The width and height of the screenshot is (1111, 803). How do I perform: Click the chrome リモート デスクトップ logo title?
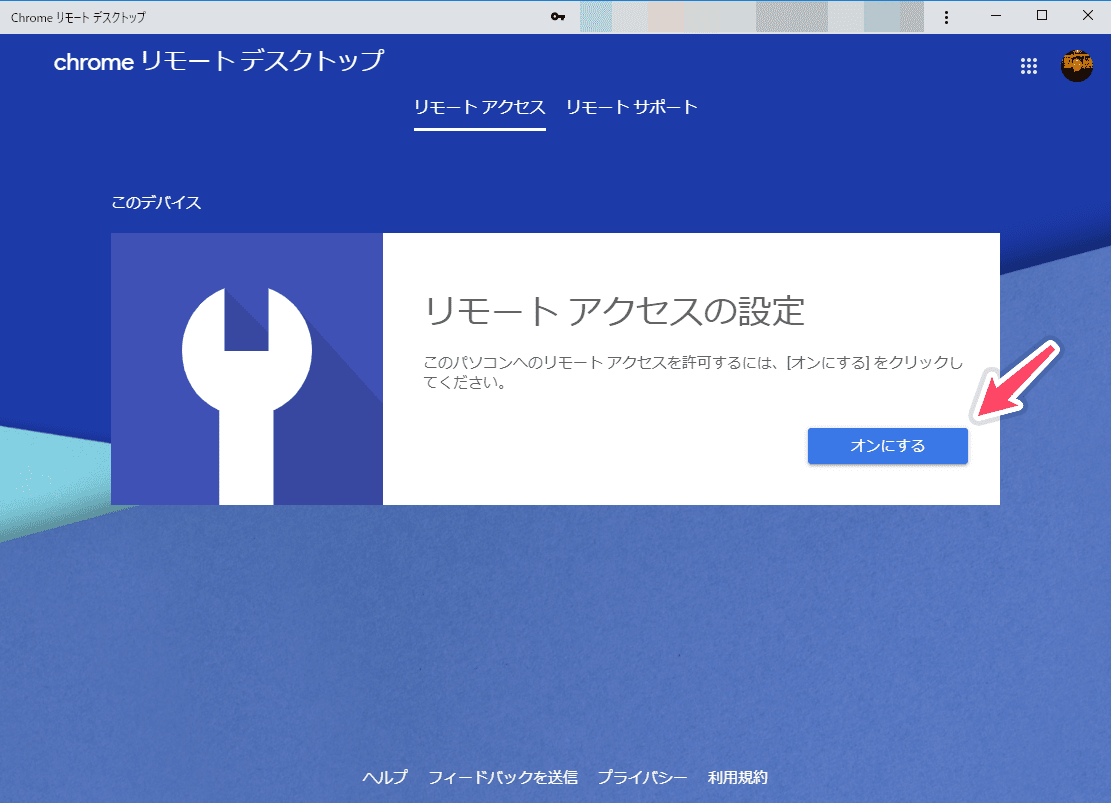click(x=219, y=62)
